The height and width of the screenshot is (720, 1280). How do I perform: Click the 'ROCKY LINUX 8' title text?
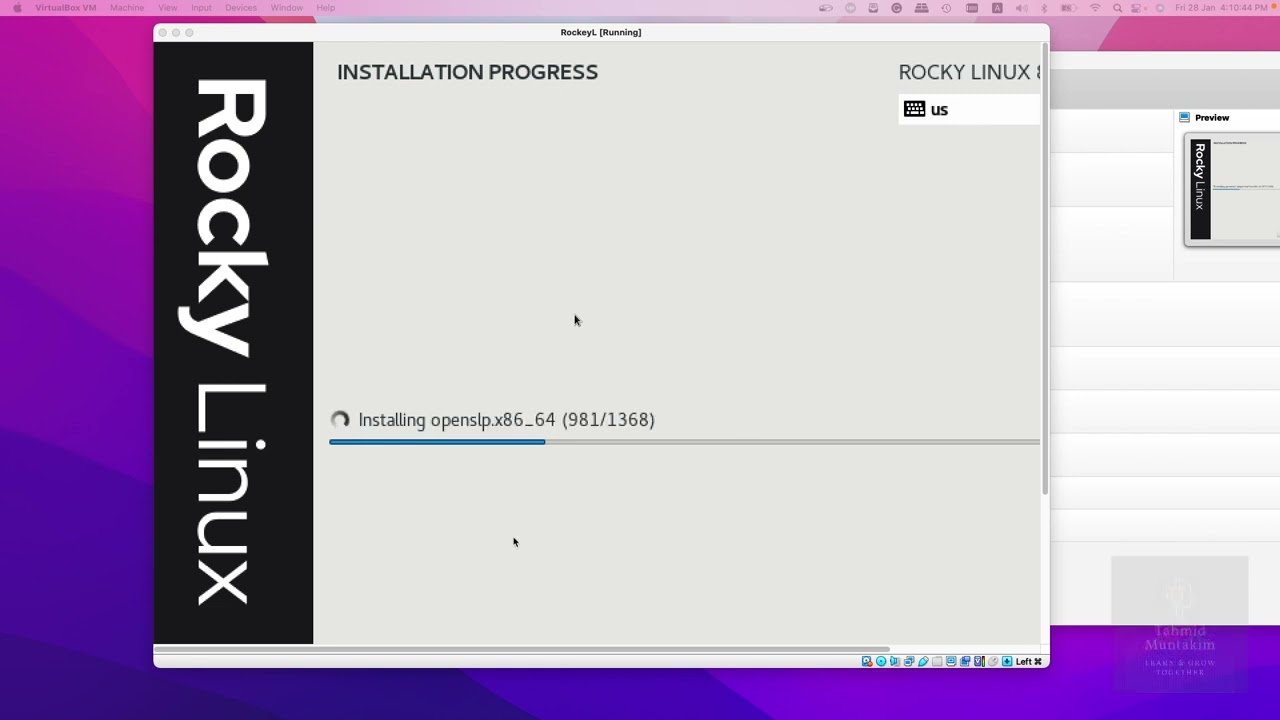(969, 72)
